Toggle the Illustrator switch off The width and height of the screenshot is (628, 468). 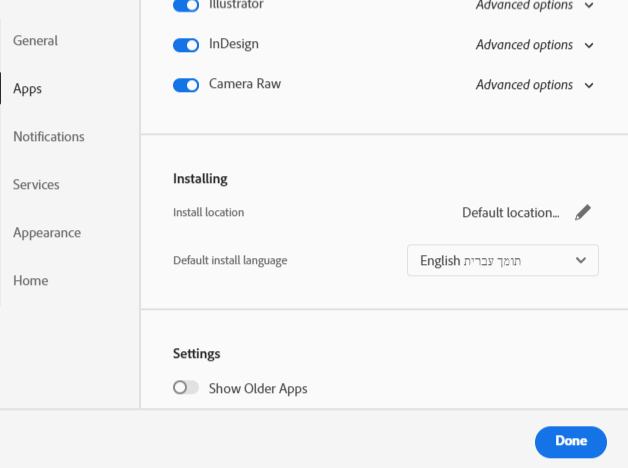(186, 6)
